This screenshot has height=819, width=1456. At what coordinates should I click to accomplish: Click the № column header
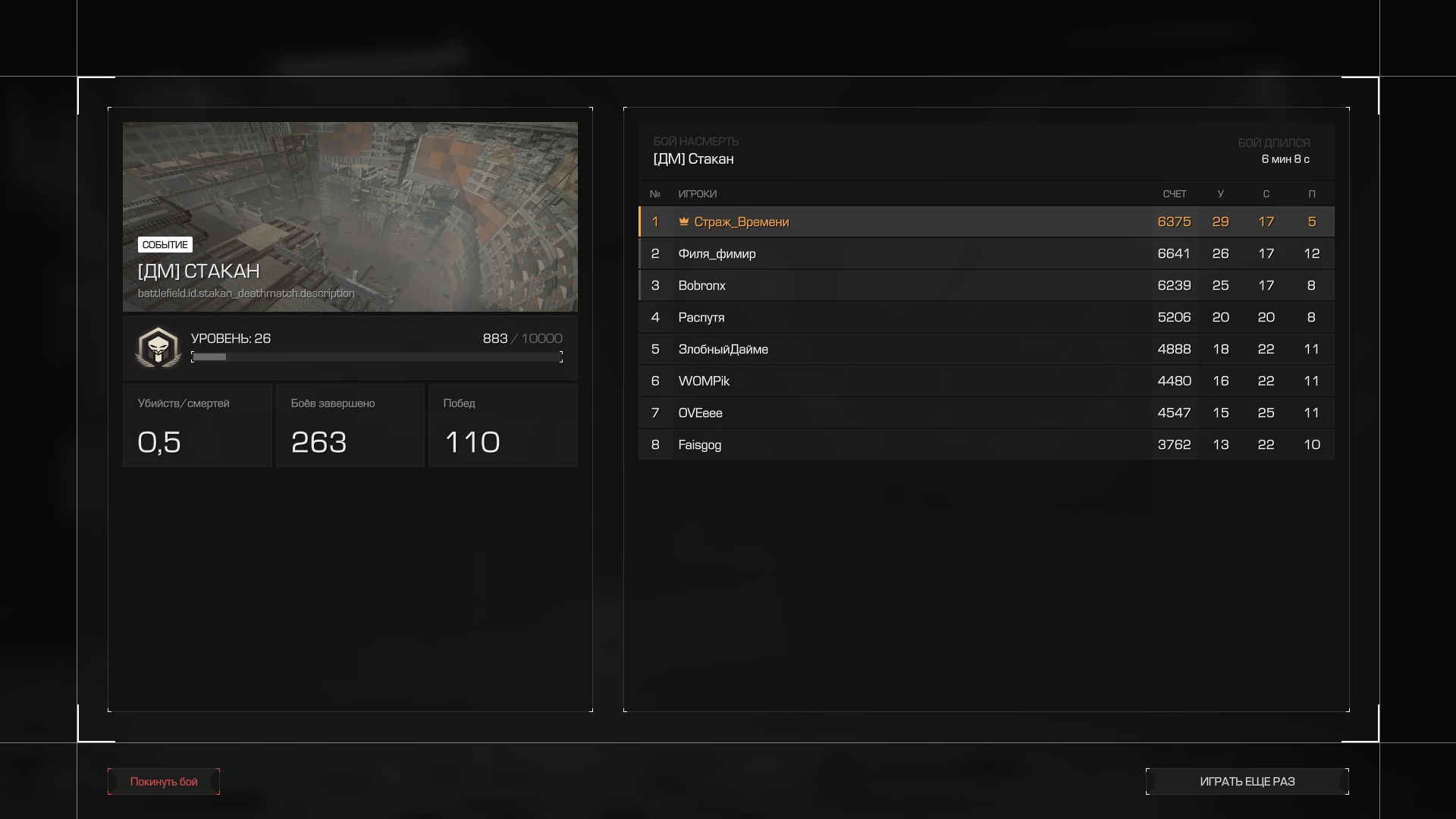tap(655, 194)
